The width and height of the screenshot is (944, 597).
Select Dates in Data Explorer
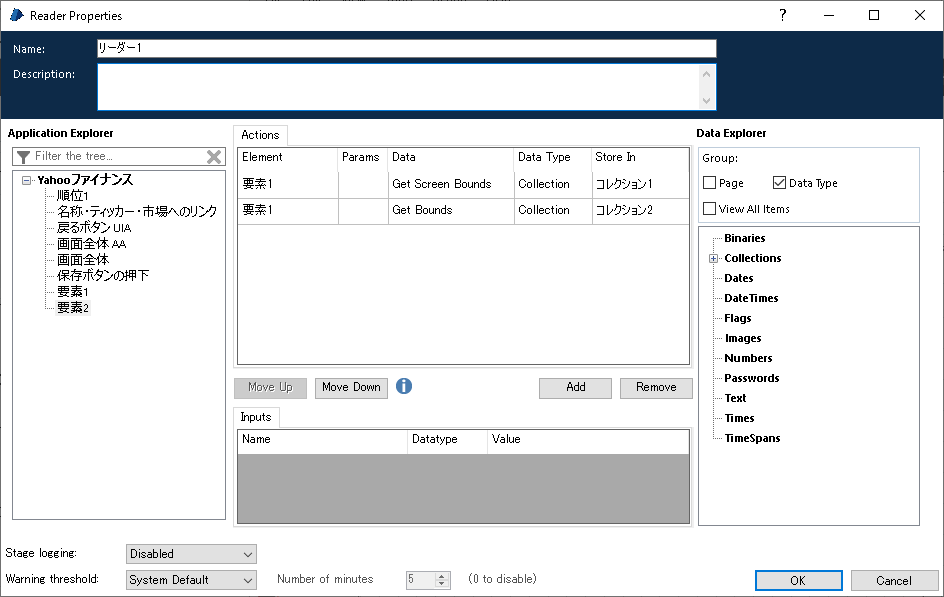pyautogui.click(x=739, y=278)
